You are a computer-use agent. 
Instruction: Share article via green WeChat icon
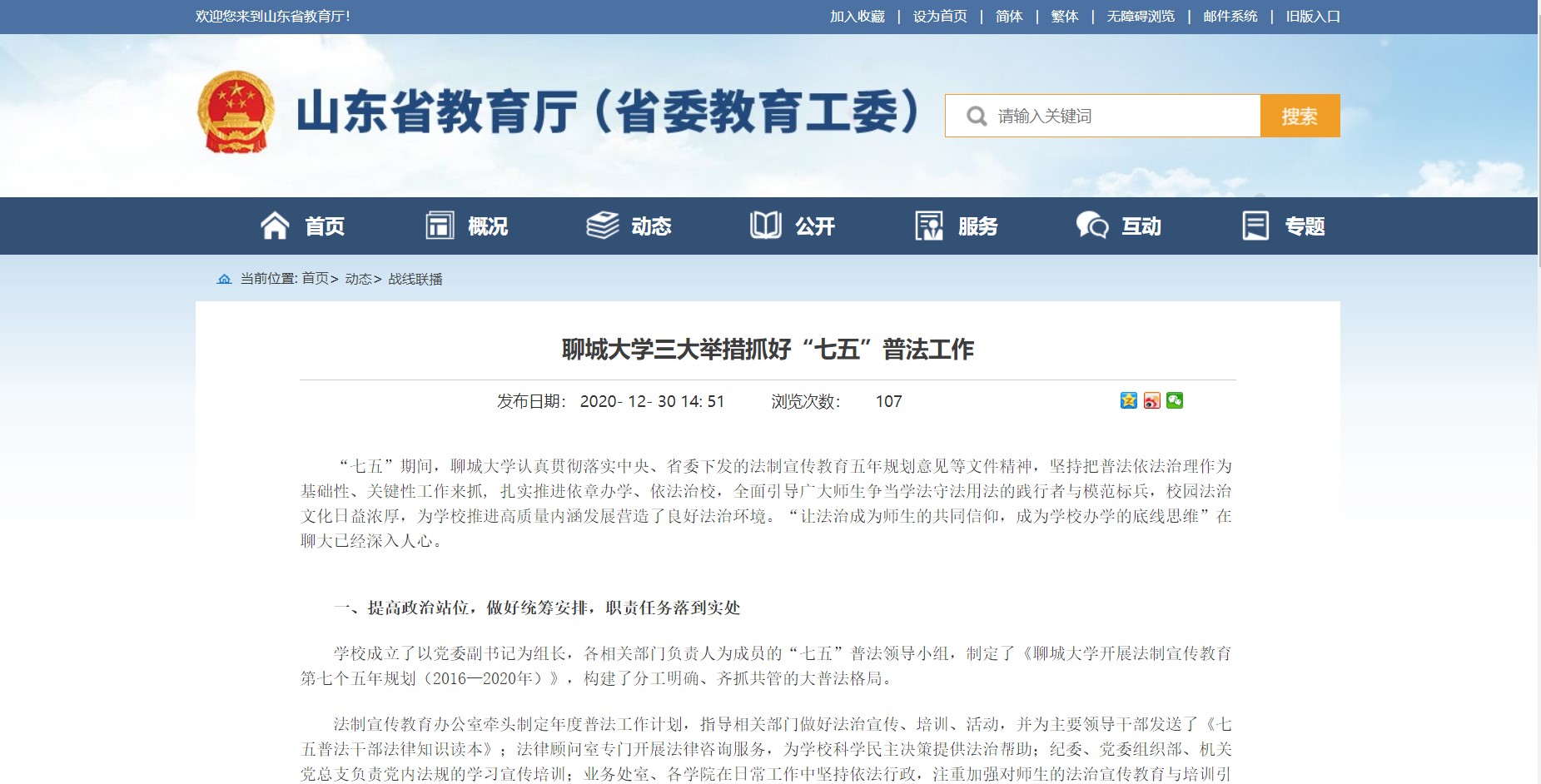(1175, 401)
